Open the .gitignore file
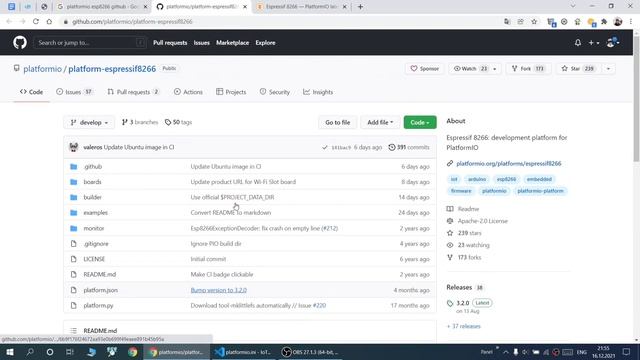 click(x=96, y=244)
